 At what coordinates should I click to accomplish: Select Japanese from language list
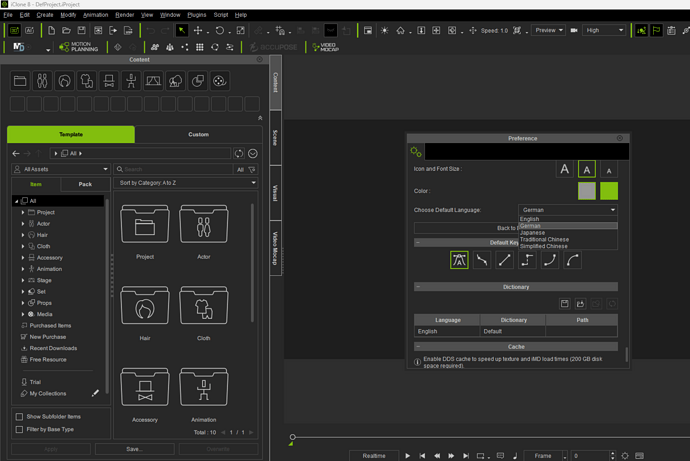click(x=568, y=233)
